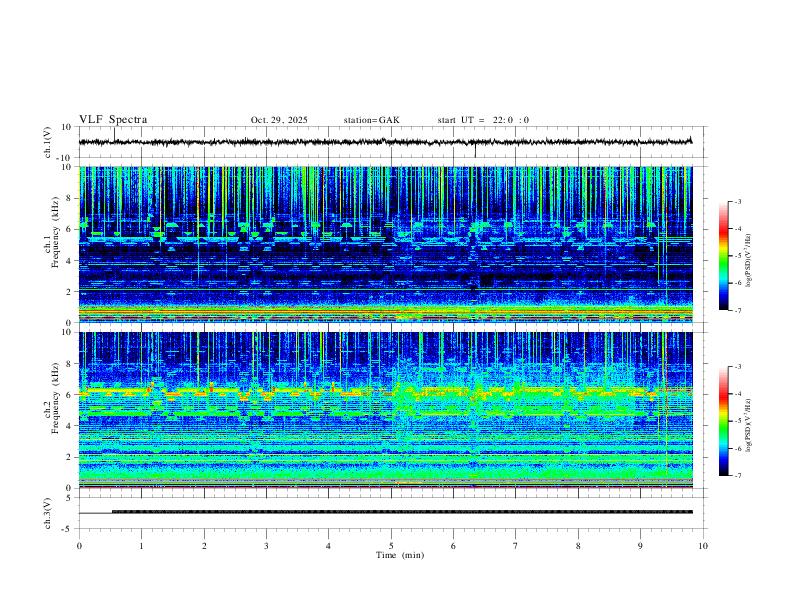Click time axis tick label "1"
792x612 pixels.
(x=141, y=546)
